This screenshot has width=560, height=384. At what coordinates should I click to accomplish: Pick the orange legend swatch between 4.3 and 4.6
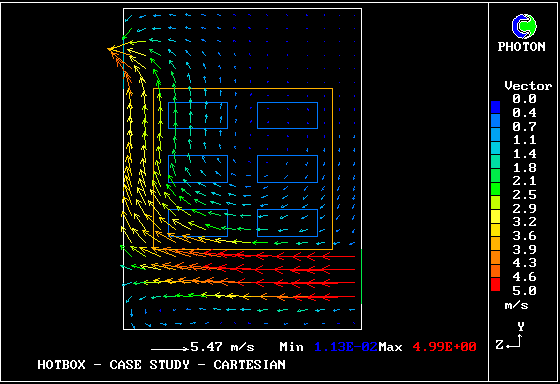click(495, 271)
